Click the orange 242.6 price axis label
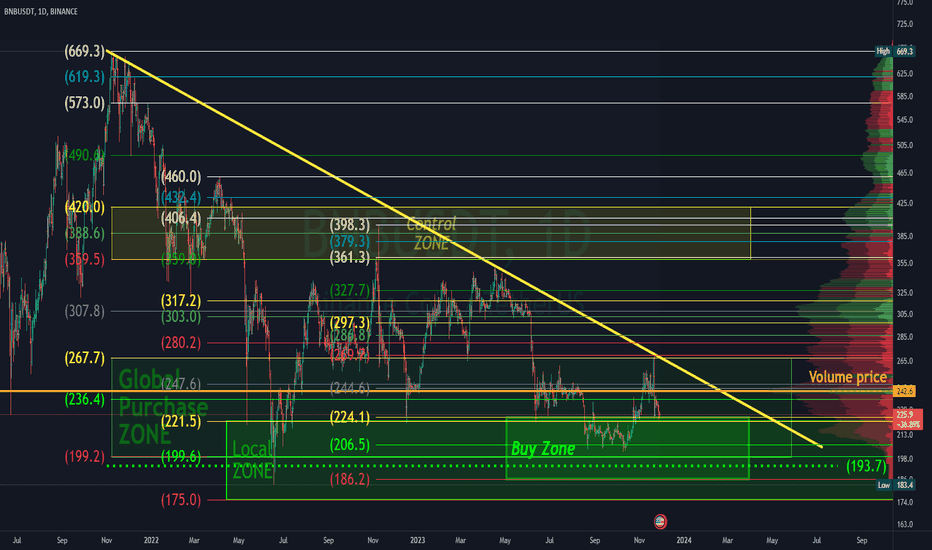The width and height of the screenshot is (932, 550). tap(904, 391)
